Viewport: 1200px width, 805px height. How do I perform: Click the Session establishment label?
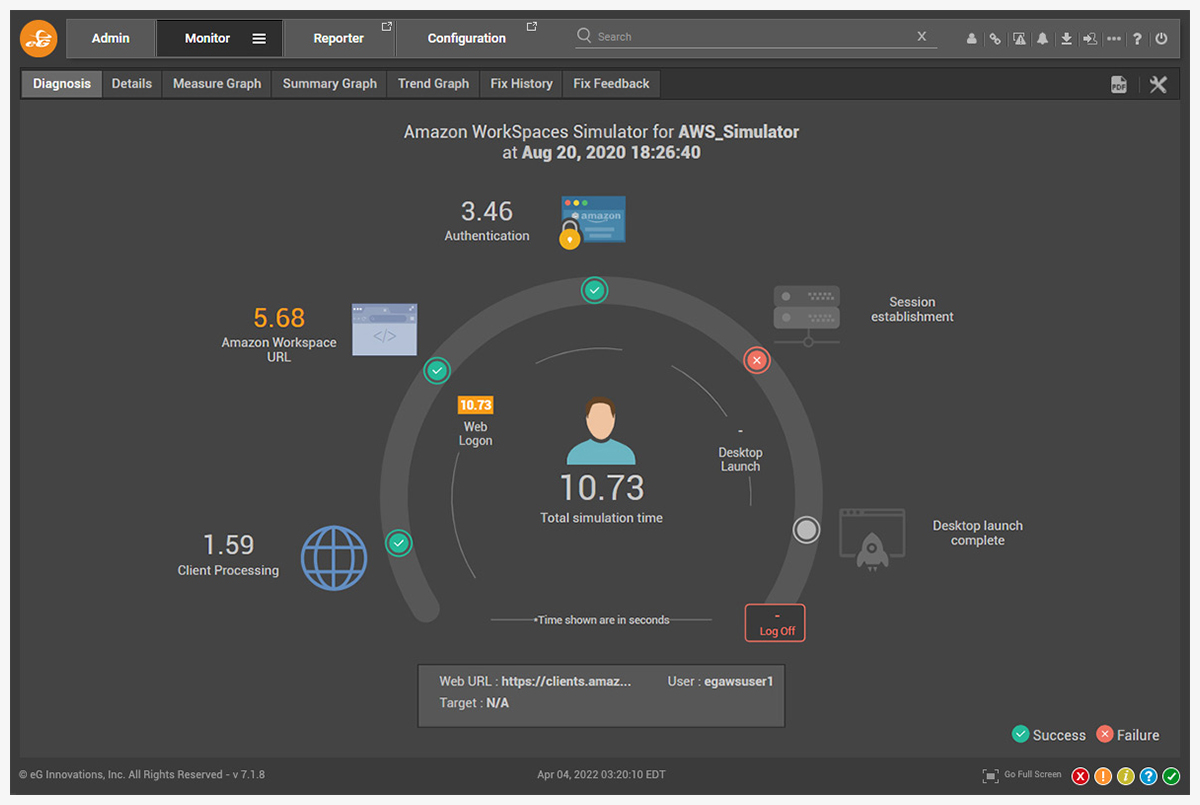912,309
